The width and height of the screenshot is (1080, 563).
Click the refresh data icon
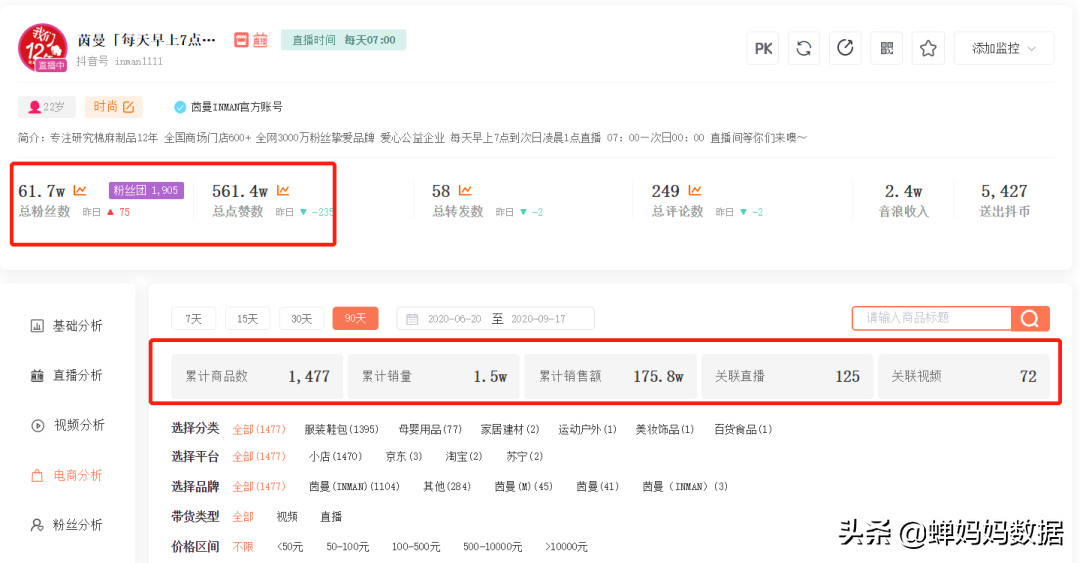(804, 48)
